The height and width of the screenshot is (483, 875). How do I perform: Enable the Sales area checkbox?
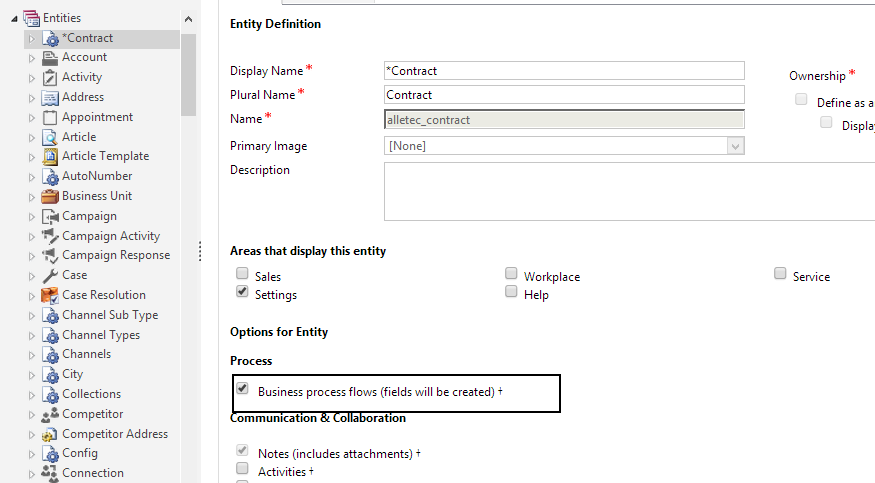pyautogui.click(x=242, y=275)
